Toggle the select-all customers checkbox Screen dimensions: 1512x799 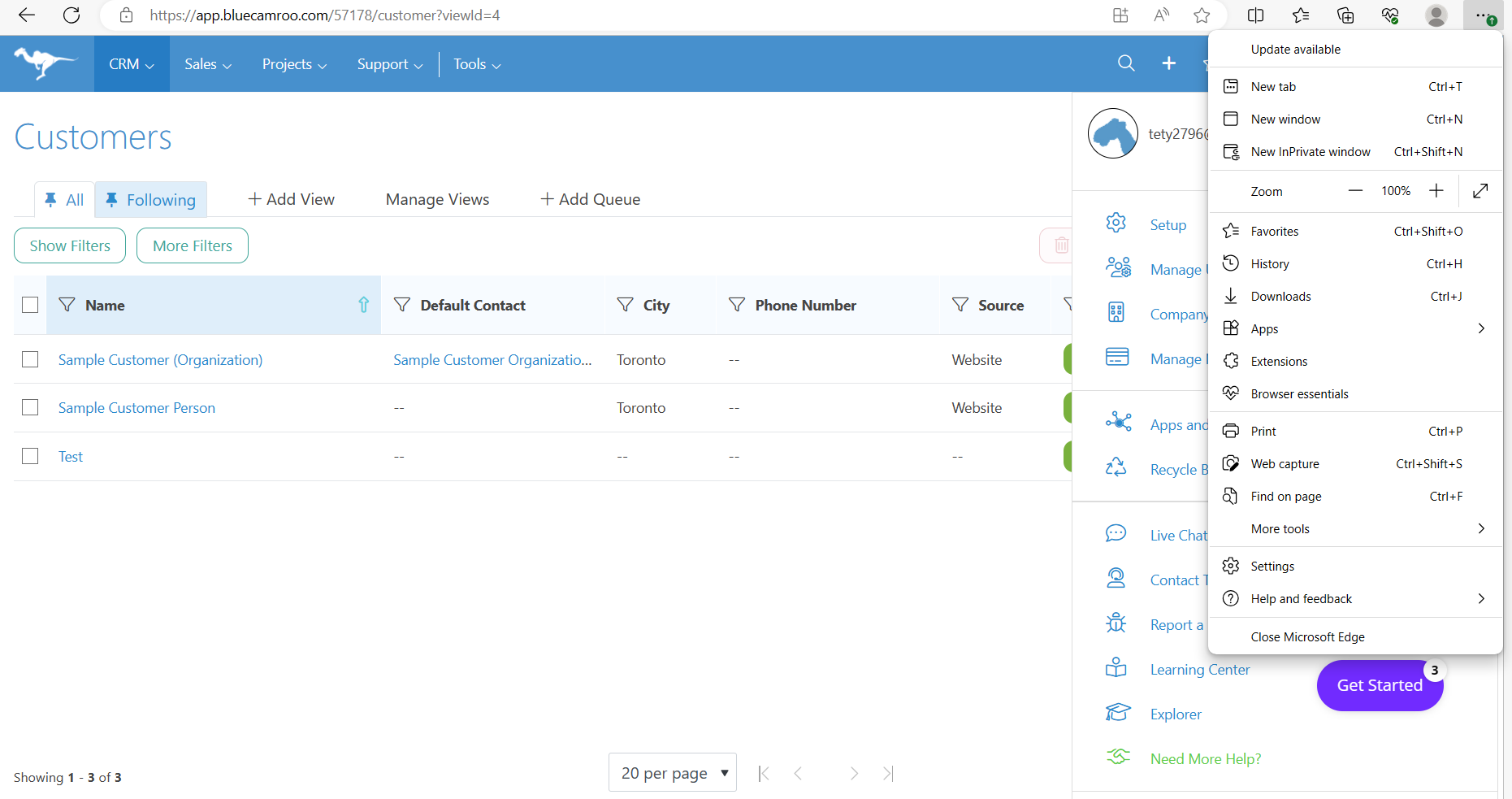[30, 305]
